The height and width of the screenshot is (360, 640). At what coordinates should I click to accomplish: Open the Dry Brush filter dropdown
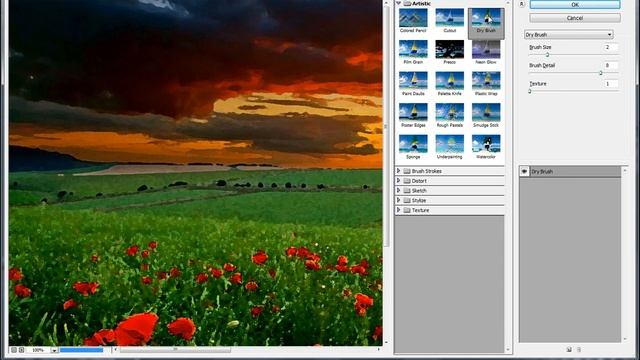[569, 35]
